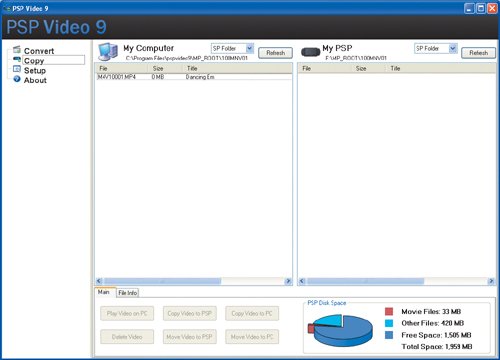
Task: Sort My PSP list by Title column
Action: pyautogui.click(x=441, y=68)
